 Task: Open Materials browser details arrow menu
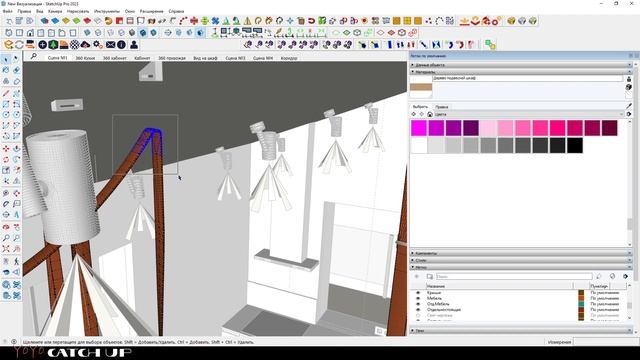(x=629, y=114)
